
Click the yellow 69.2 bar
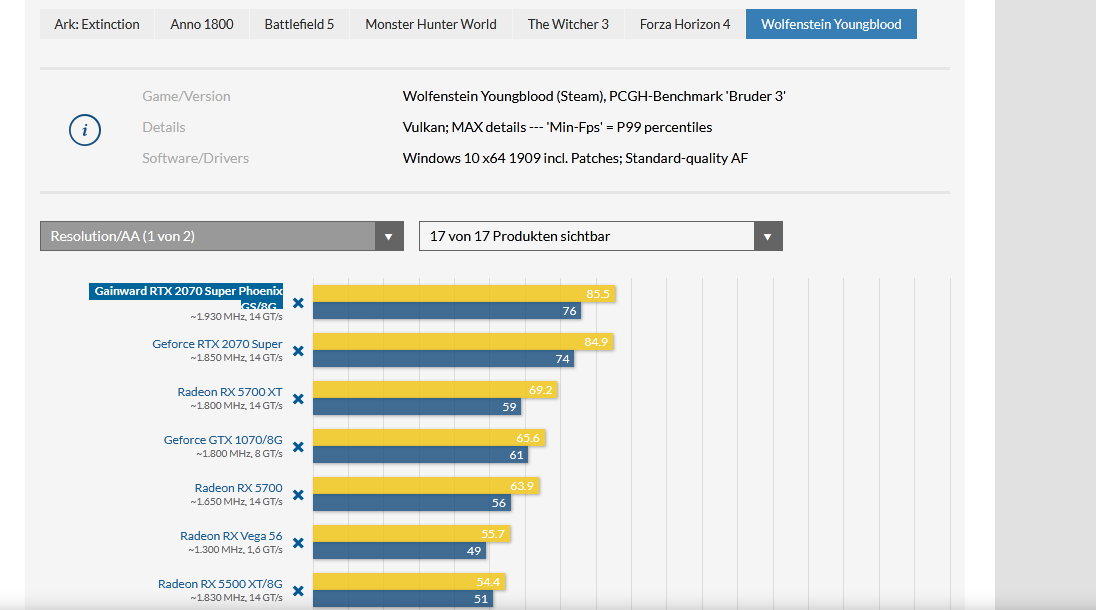pos(435,390)
